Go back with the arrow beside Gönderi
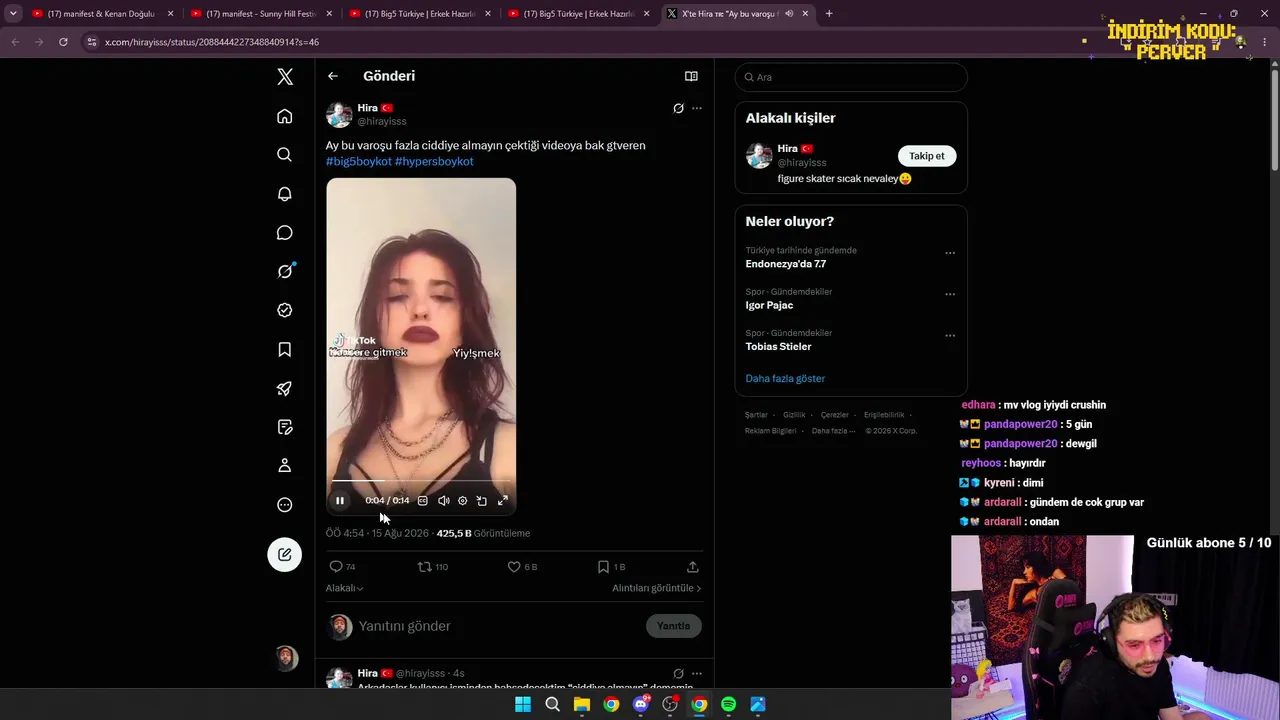 333,76
